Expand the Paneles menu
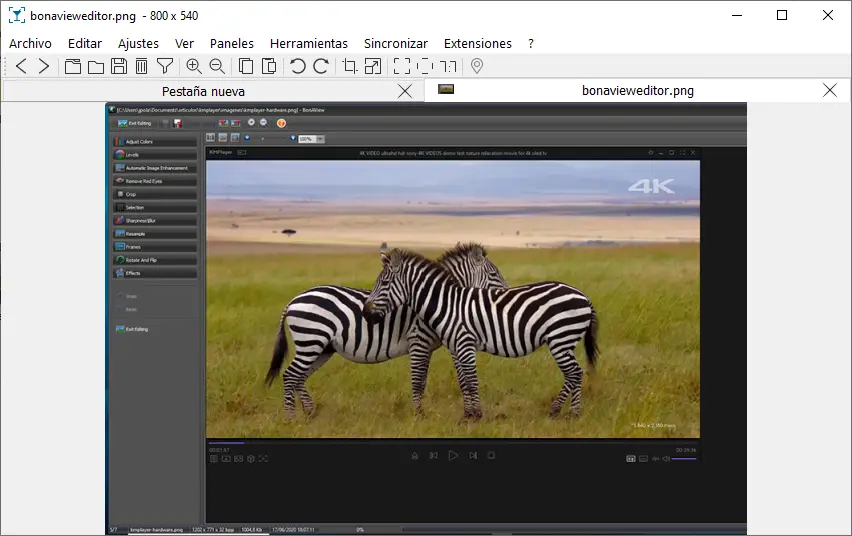The image size is (852, 536). tap(232, 43)
